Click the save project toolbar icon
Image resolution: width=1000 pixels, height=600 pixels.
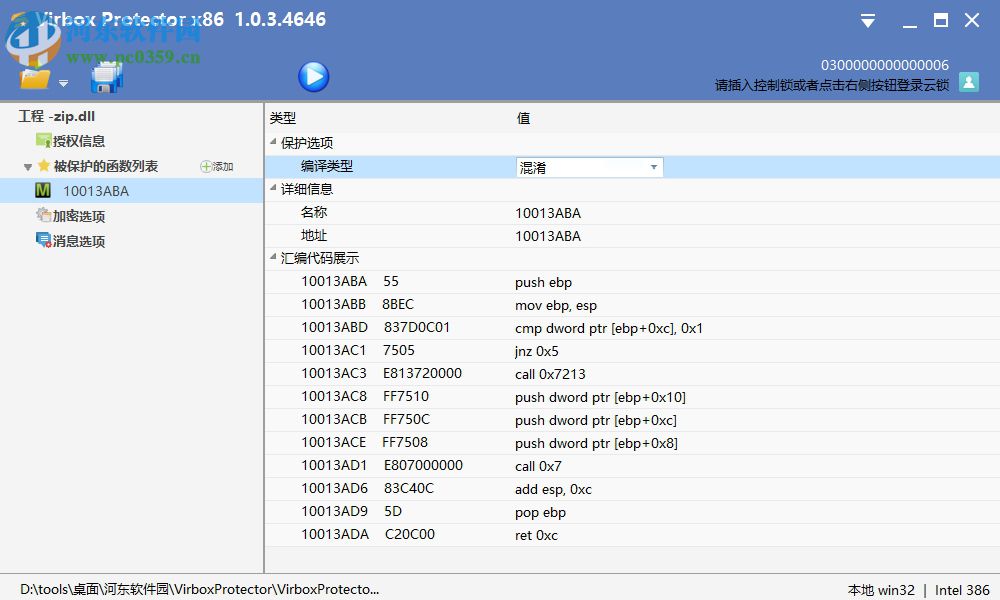105,77
